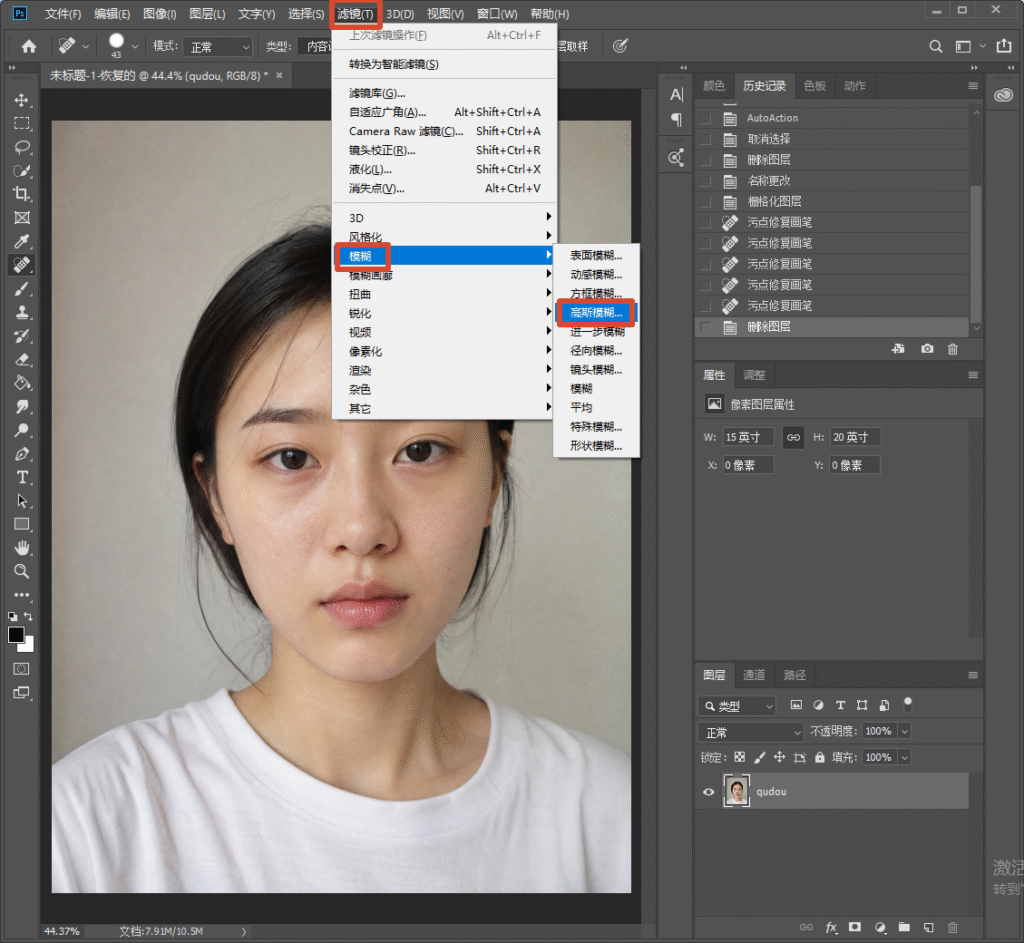Click the qudou layer thumbnail
This screenshot has height=943, width=1024.
(737, 791)
